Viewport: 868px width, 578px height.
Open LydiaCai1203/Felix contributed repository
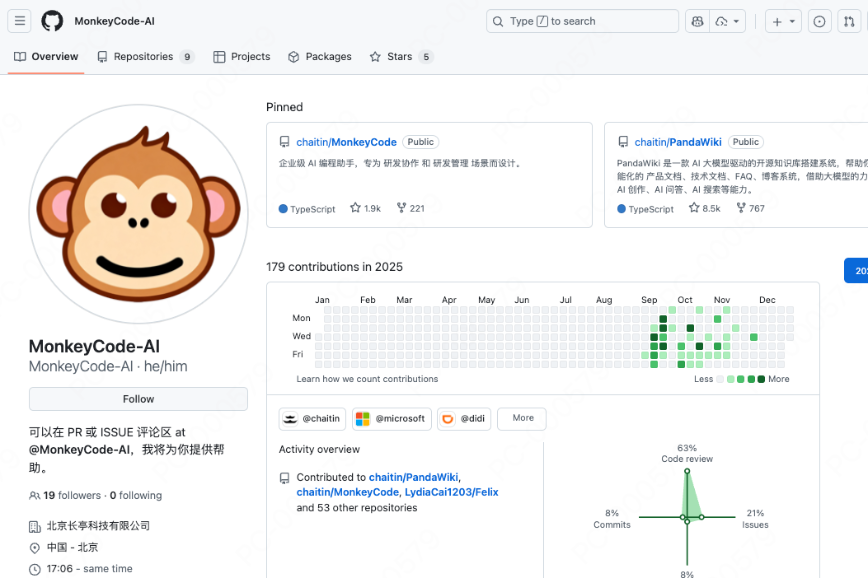(x=451, y=492)
